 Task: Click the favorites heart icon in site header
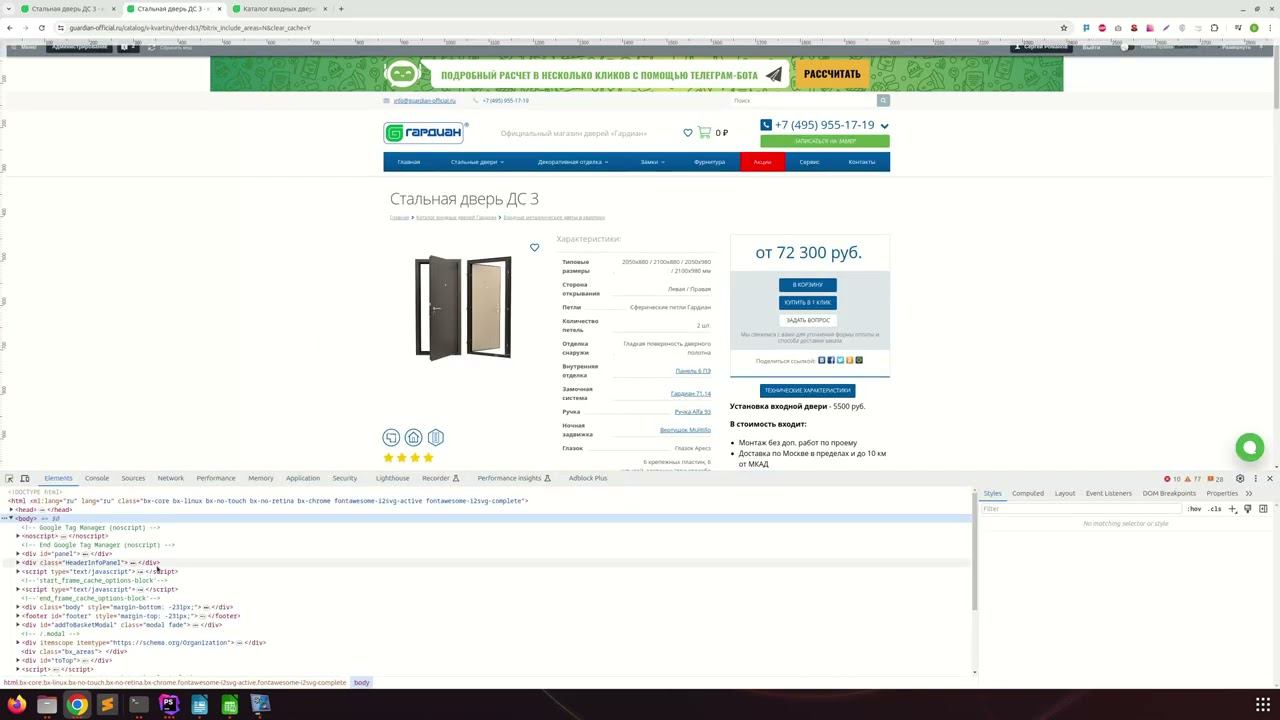pos(688,132)
